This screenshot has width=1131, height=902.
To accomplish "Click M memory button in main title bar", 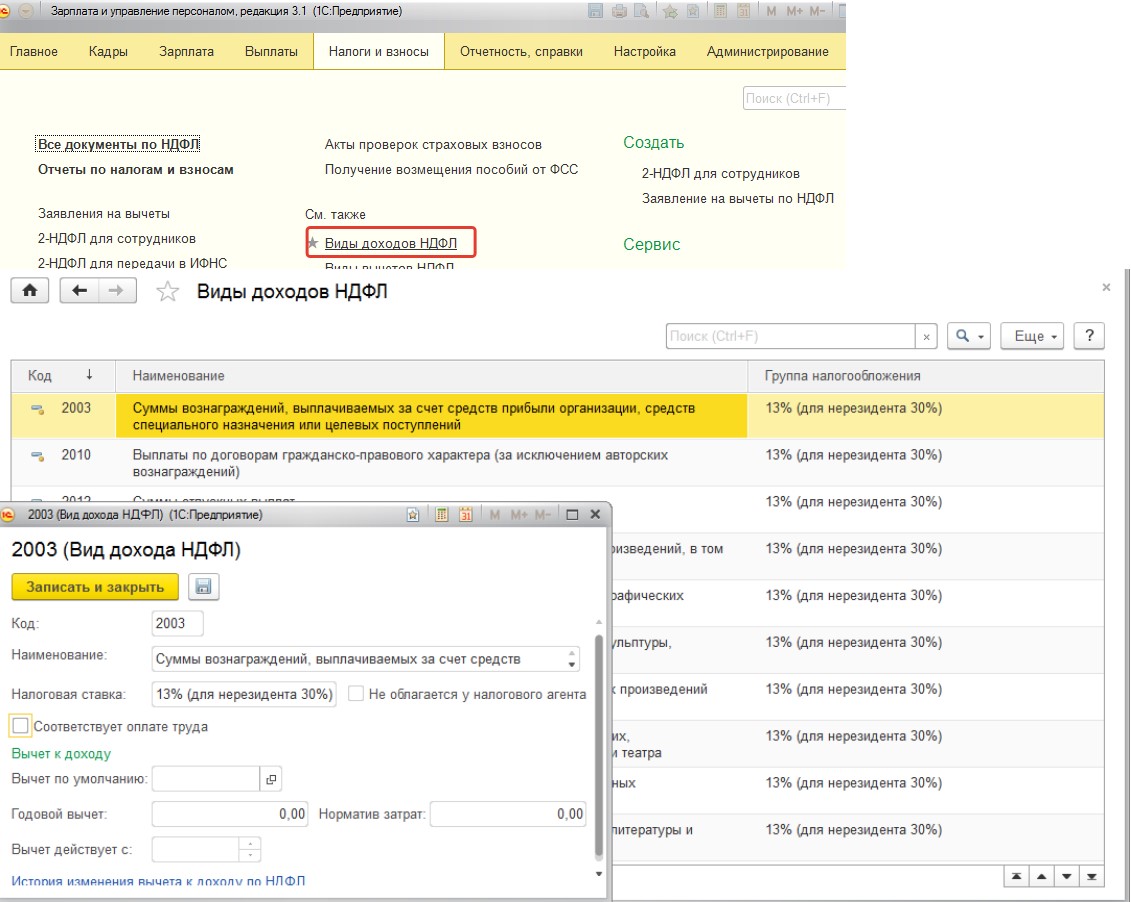I will [772, 11].
